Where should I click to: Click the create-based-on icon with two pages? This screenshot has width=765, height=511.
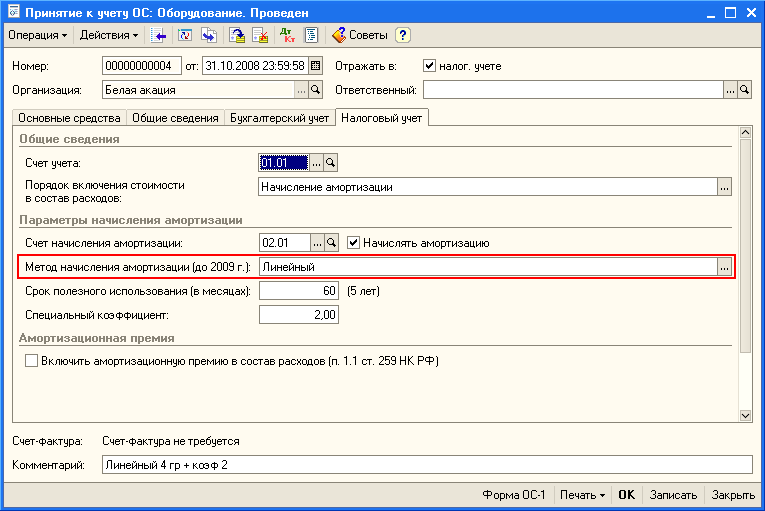coord(209,35)
